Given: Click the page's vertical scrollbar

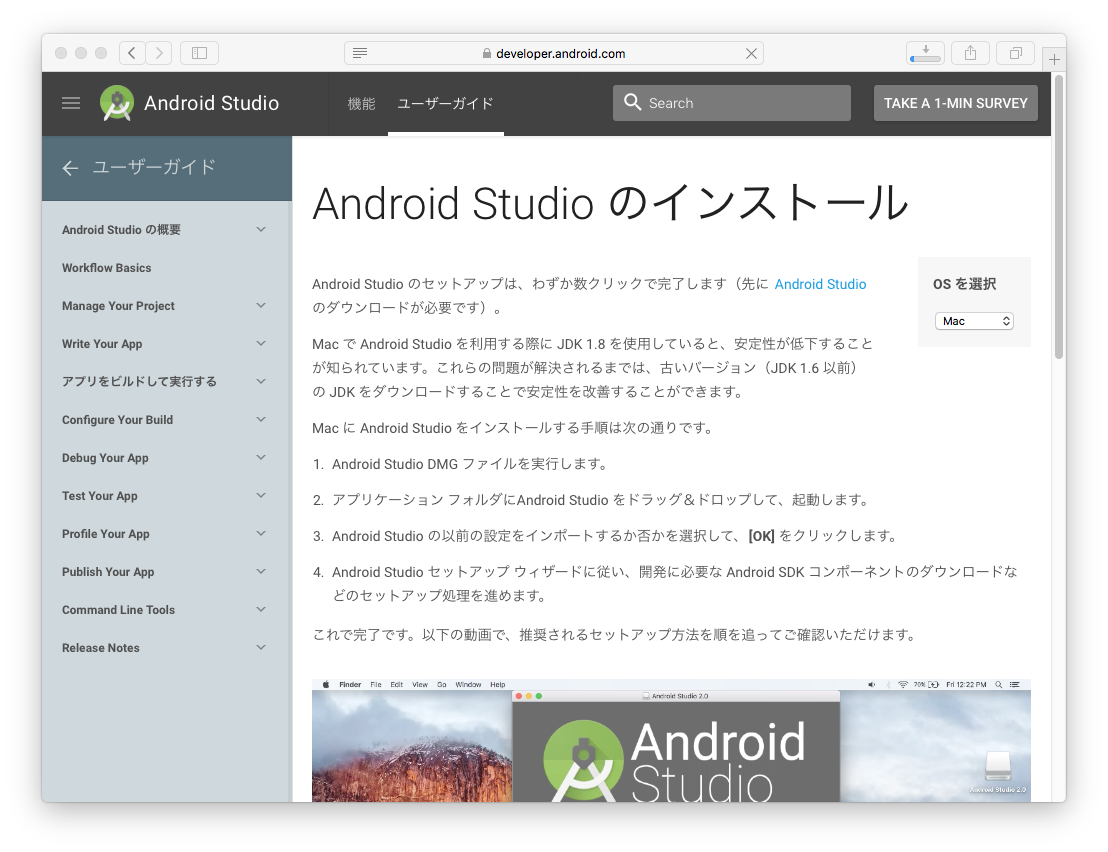Looking at the screenshot, I should tap(1059, 215).
